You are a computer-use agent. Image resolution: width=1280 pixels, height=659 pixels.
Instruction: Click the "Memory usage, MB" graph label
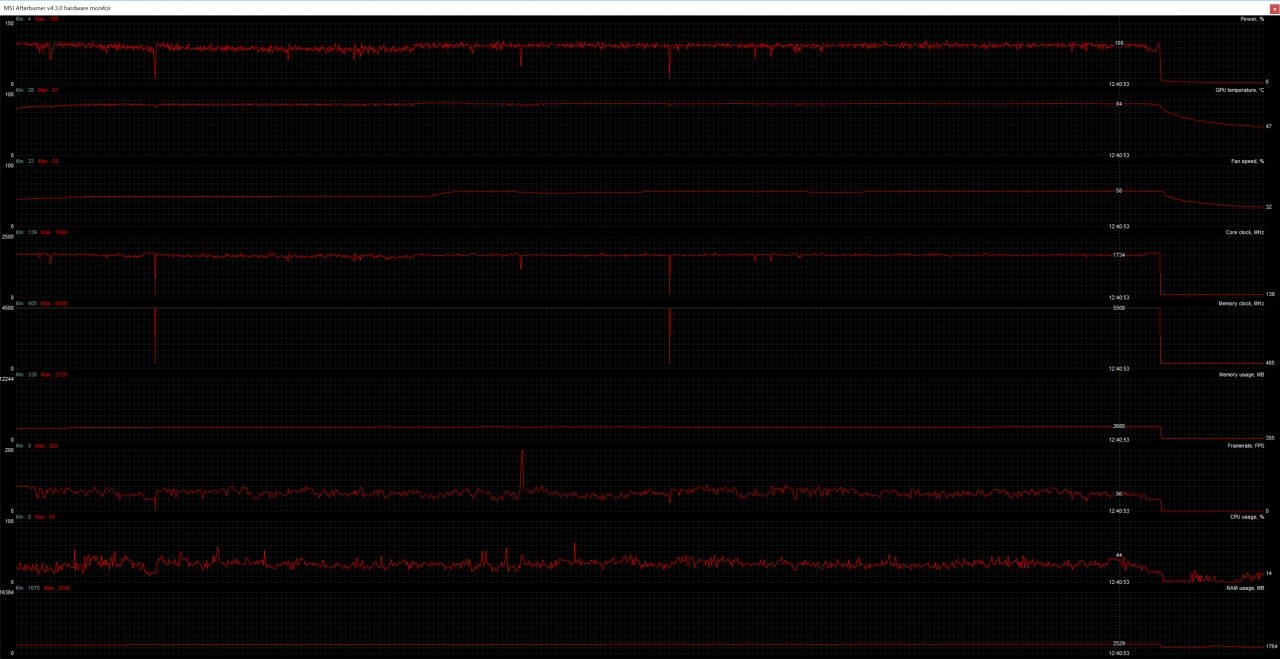tap(1242, 374)
